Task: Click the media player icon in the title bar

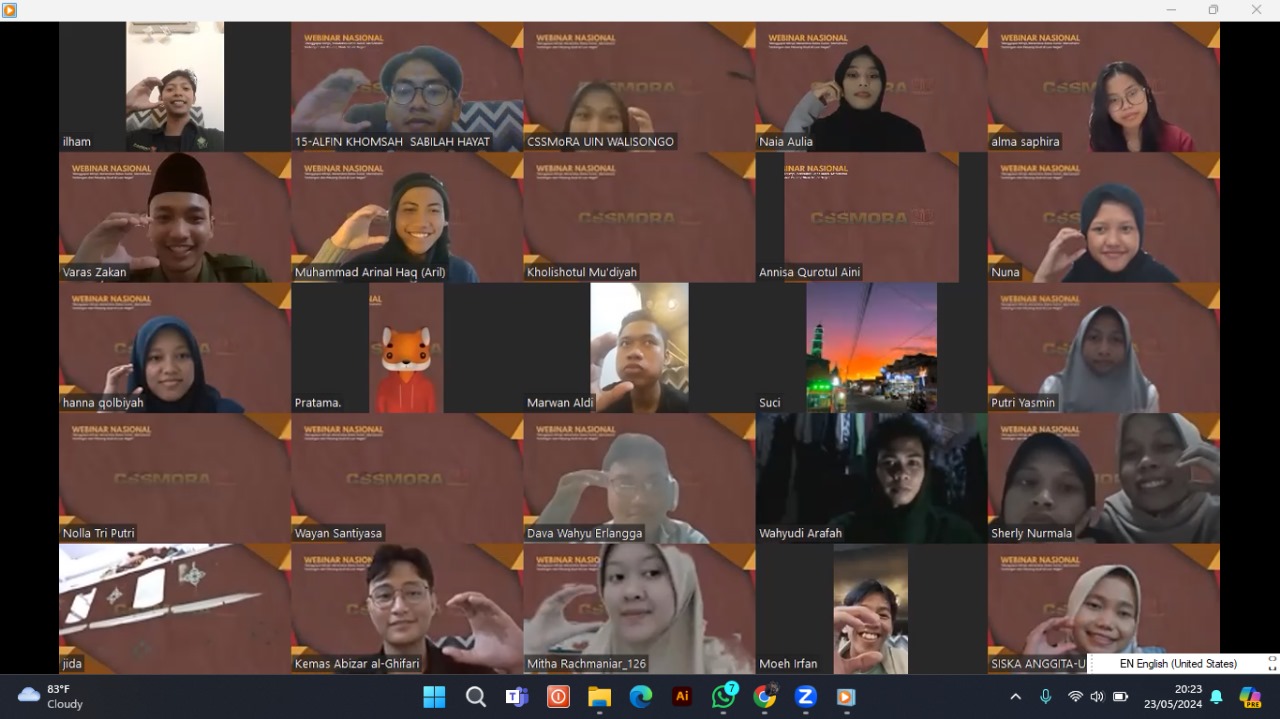Action: (10, 10)
